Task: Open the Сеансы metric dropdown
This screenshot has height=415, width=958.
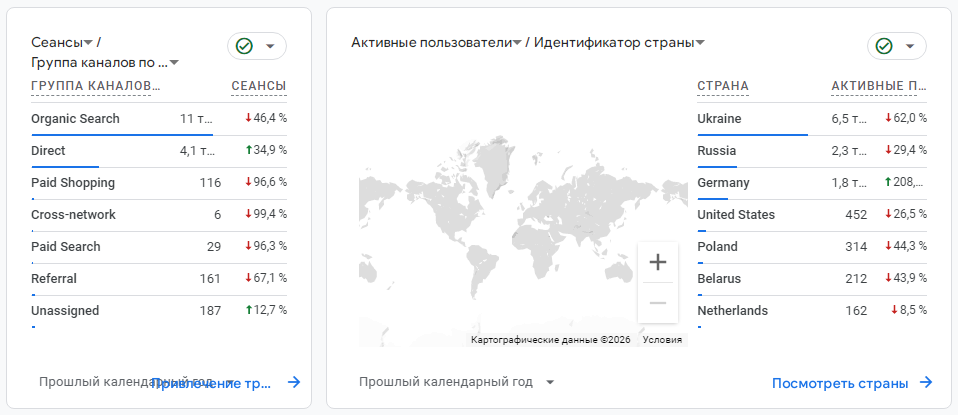Action: pos(88,43)
